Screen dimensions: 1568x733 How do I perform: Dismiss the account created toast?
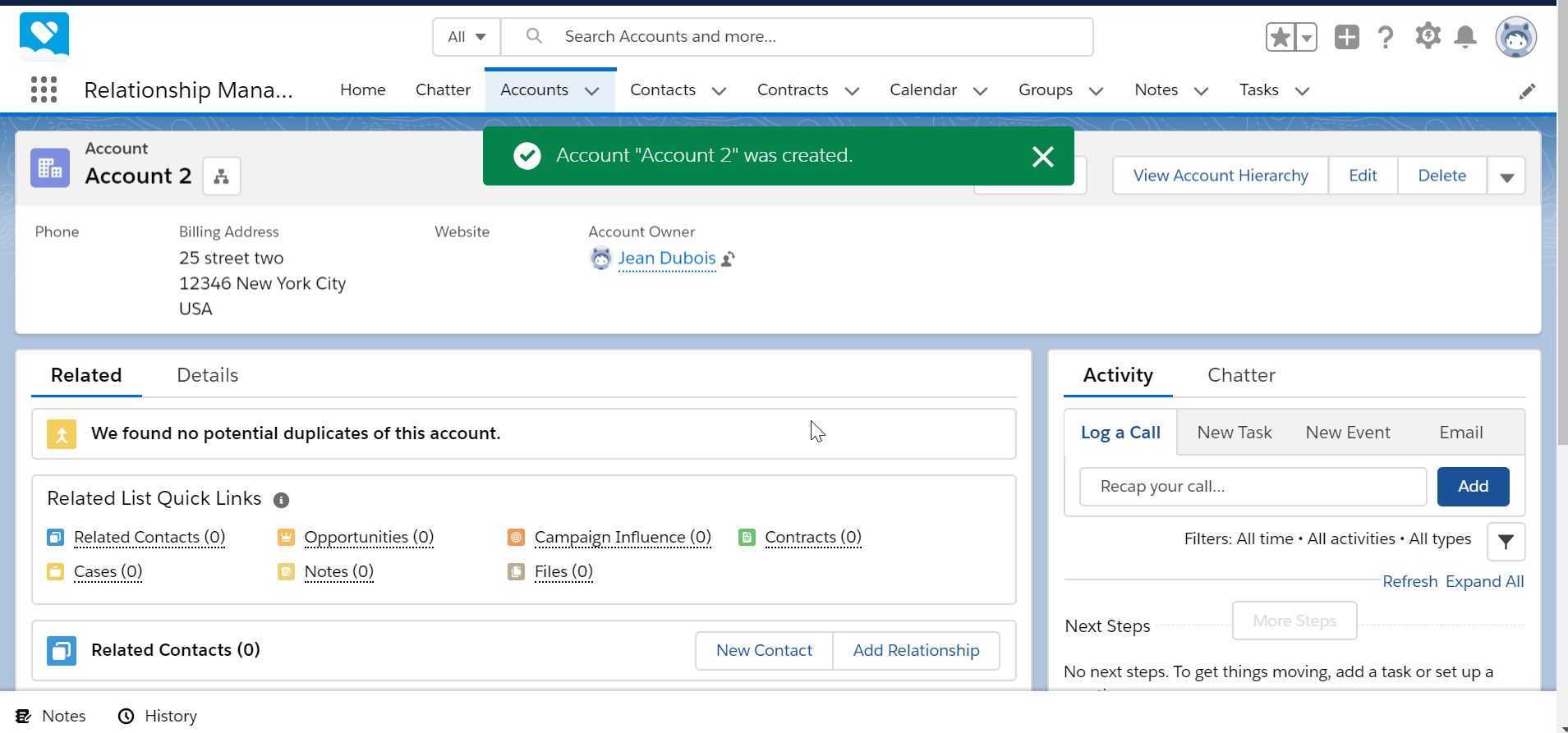(1042, 156)
